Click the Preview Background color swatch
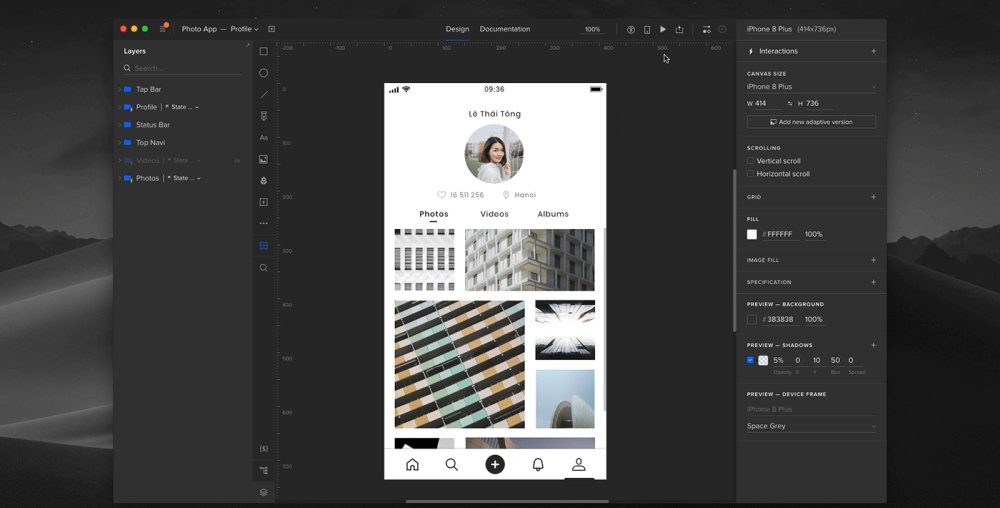1000x508 pixels. pos(752,319)
